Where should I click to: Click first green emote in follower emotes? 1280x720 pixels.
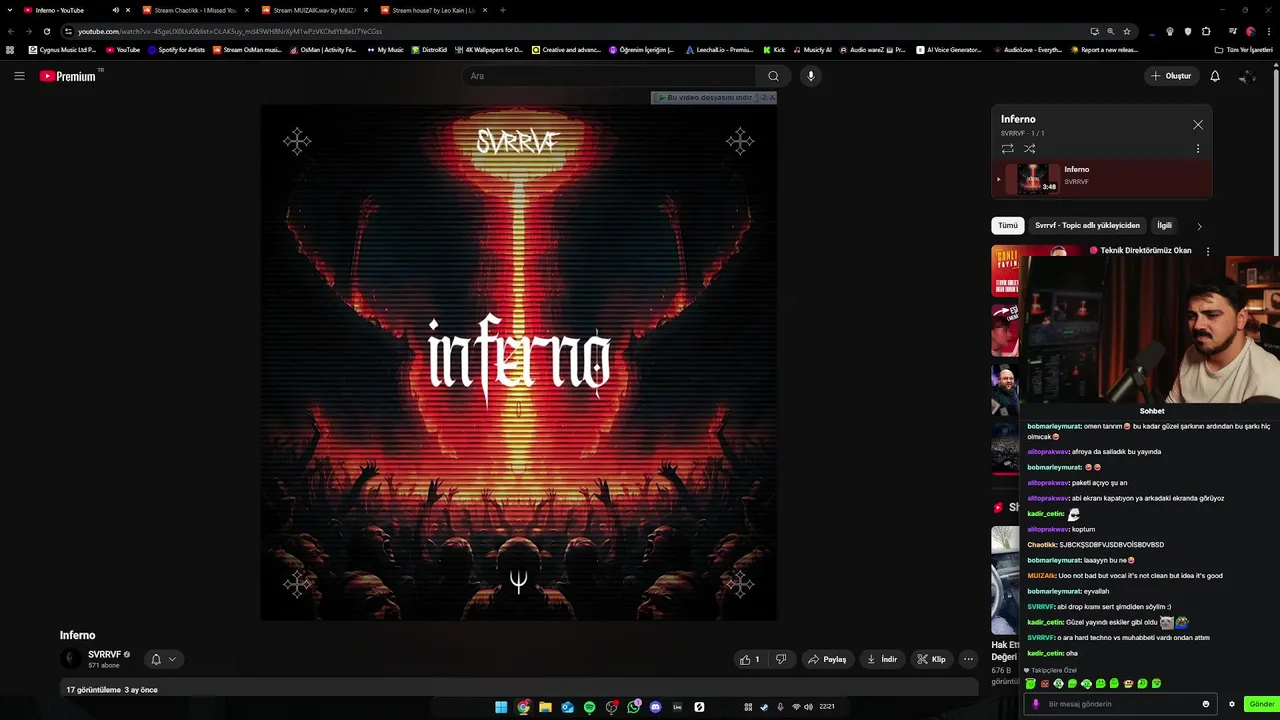(x=1031, y=684)
